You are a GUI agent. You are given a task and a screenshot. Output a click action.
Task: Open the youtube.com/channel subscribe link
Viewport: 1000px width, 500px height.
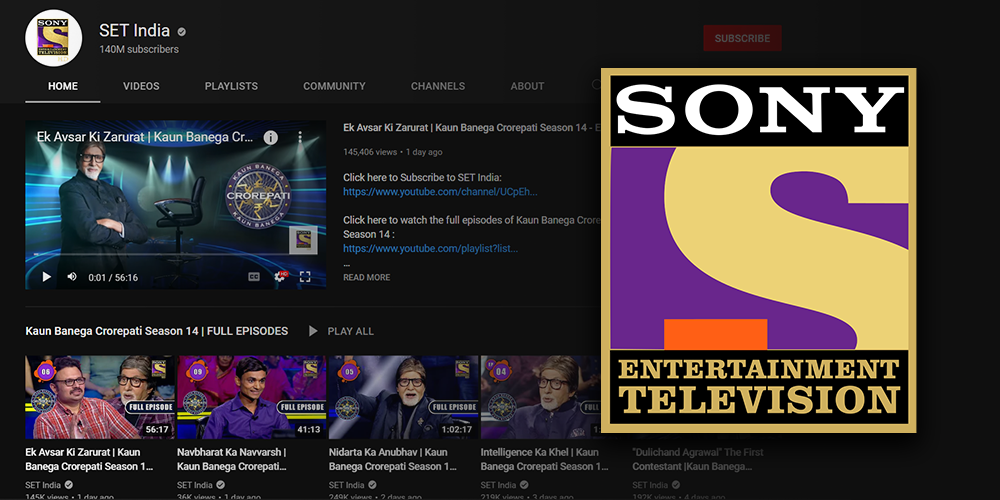coord(441,192)
